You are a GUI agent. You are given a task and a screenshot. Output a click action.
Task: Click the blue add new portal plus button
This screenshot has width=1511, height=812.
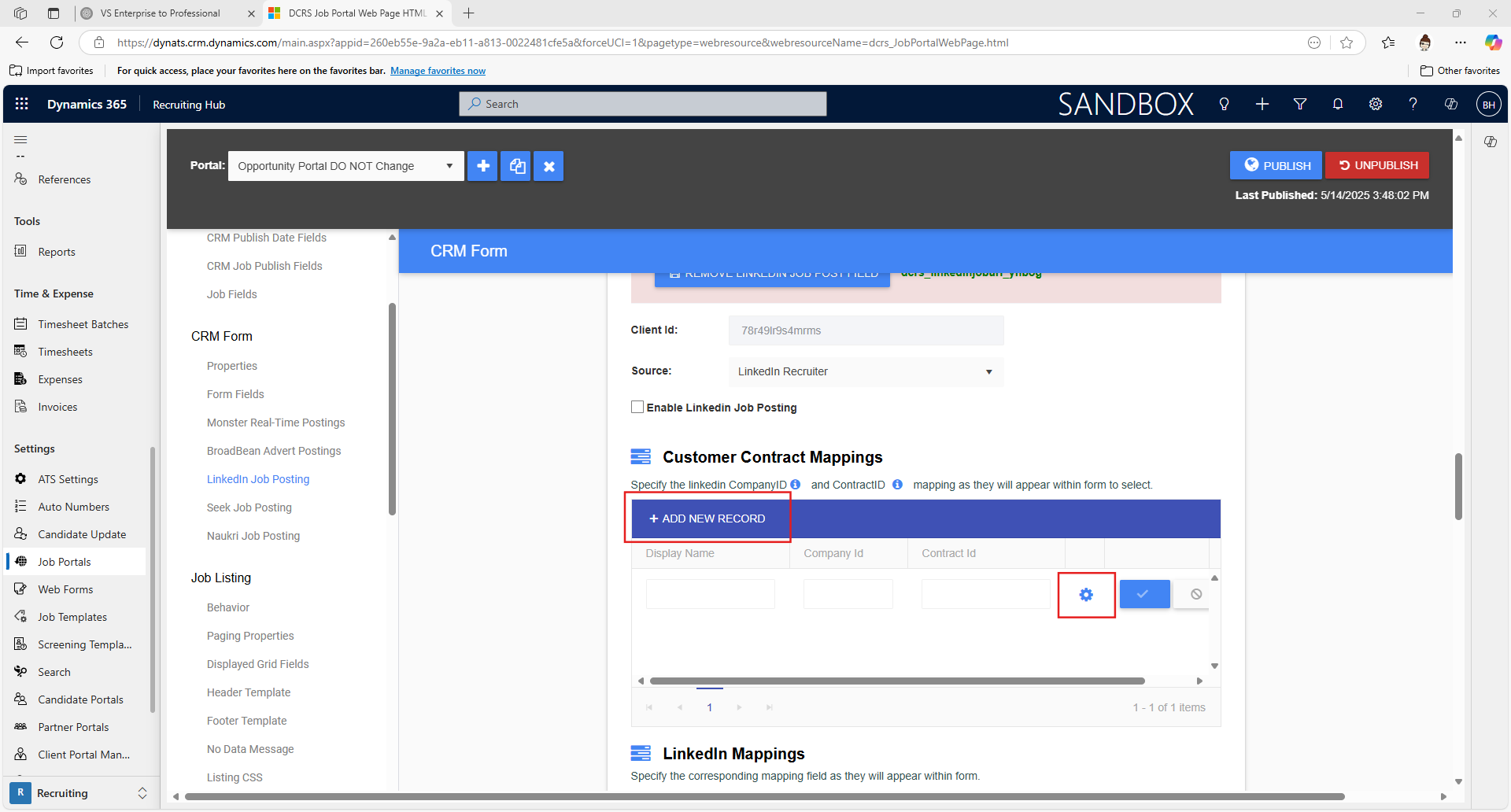pyautogui.click(x=482, y=166)
